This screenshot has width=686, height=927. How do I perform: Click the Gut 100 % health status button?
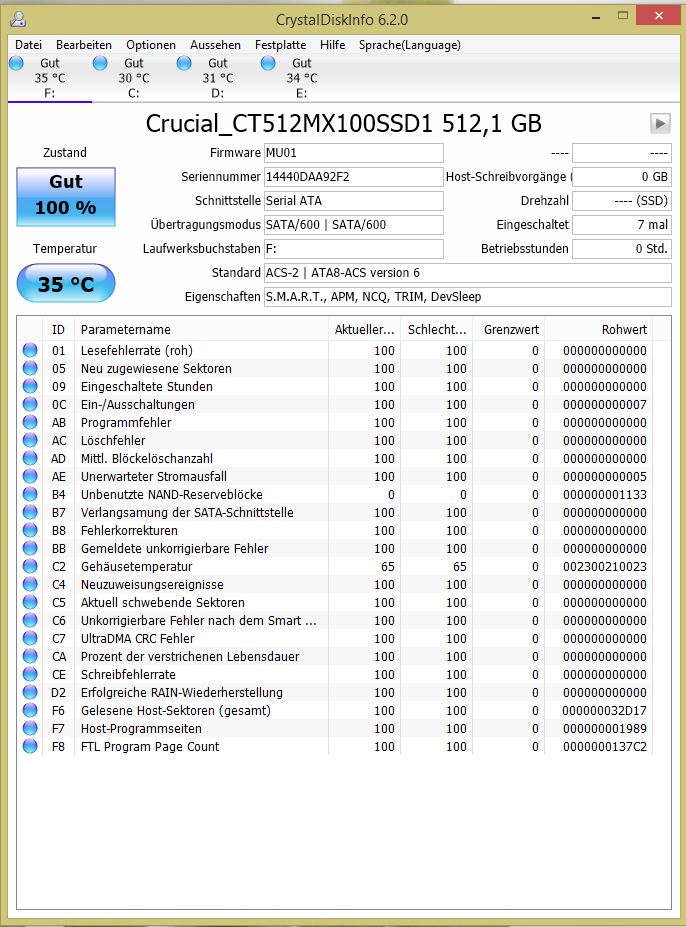(66, 197)
